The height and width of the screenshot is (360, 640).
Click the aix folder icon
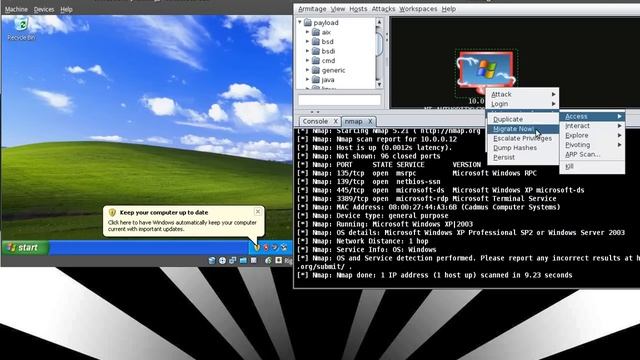(316, 32)
